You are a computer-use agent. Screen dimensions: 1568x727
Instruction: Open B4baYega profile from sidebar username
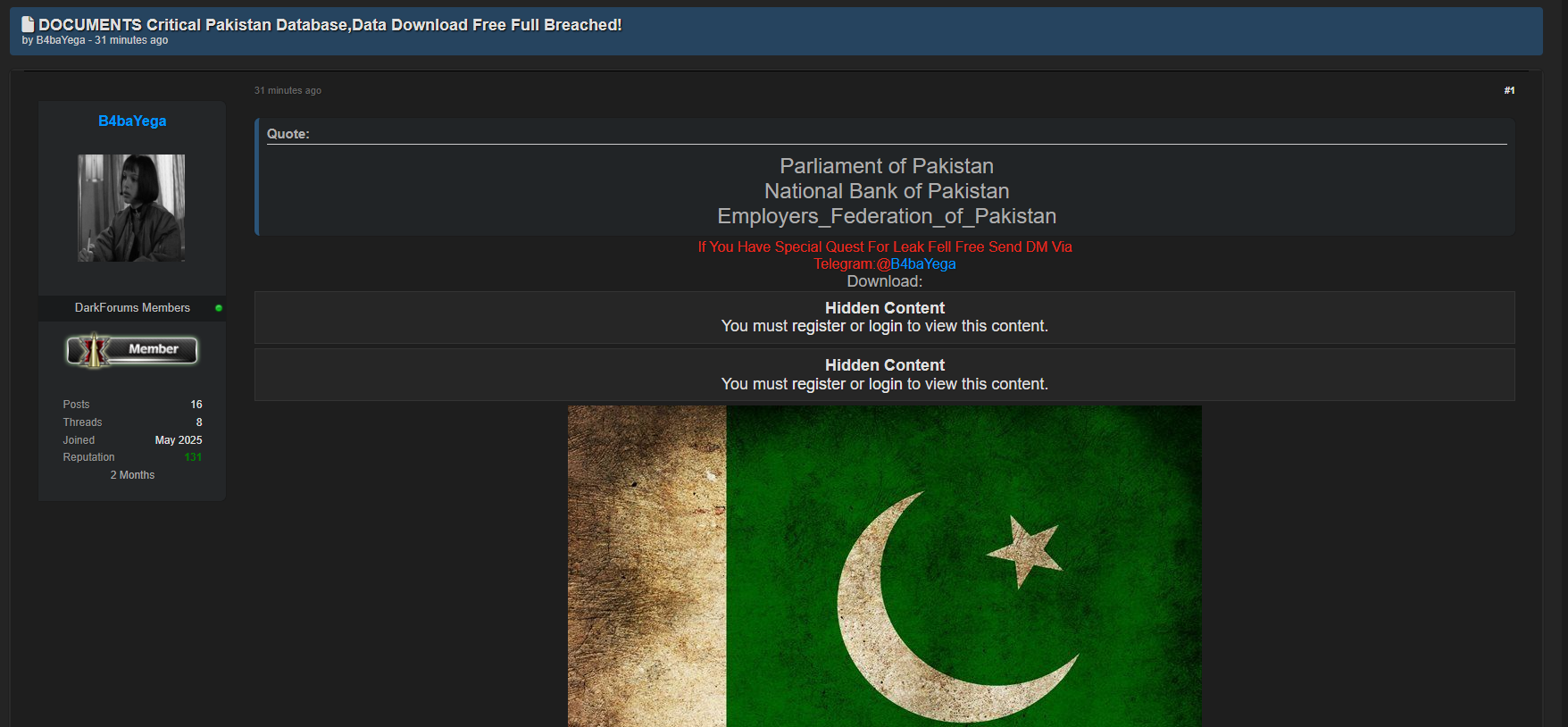[132, 121]
